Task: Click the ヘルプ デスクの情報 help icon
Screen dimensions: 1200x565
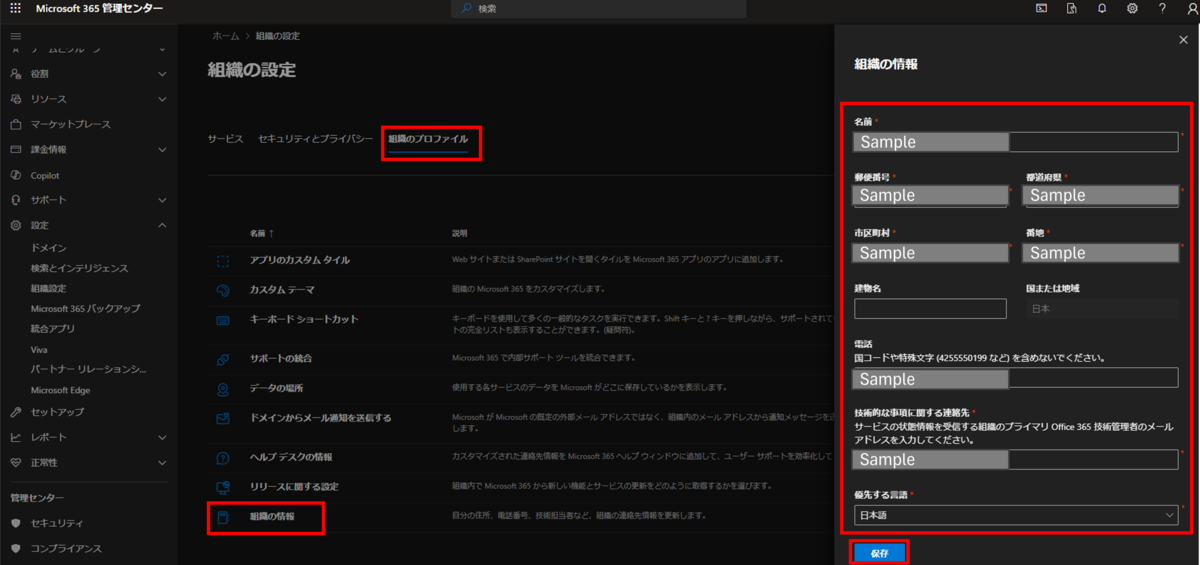Action: (x=223, y=457)
